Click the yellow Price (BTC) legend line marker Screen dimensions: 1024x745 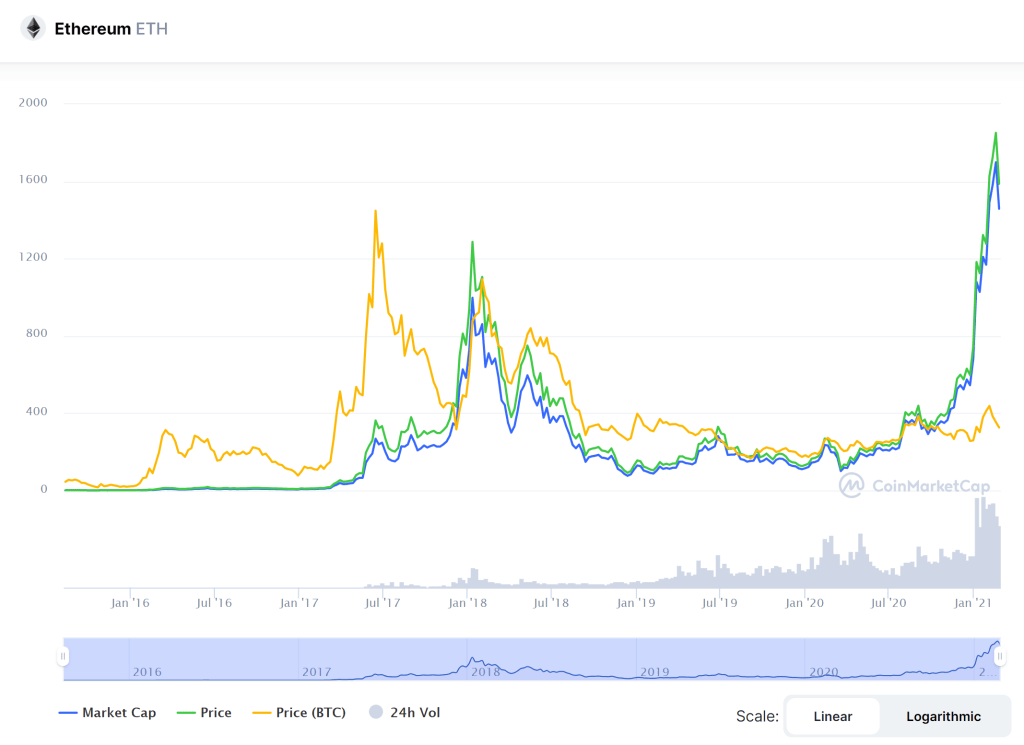(262, 713)
